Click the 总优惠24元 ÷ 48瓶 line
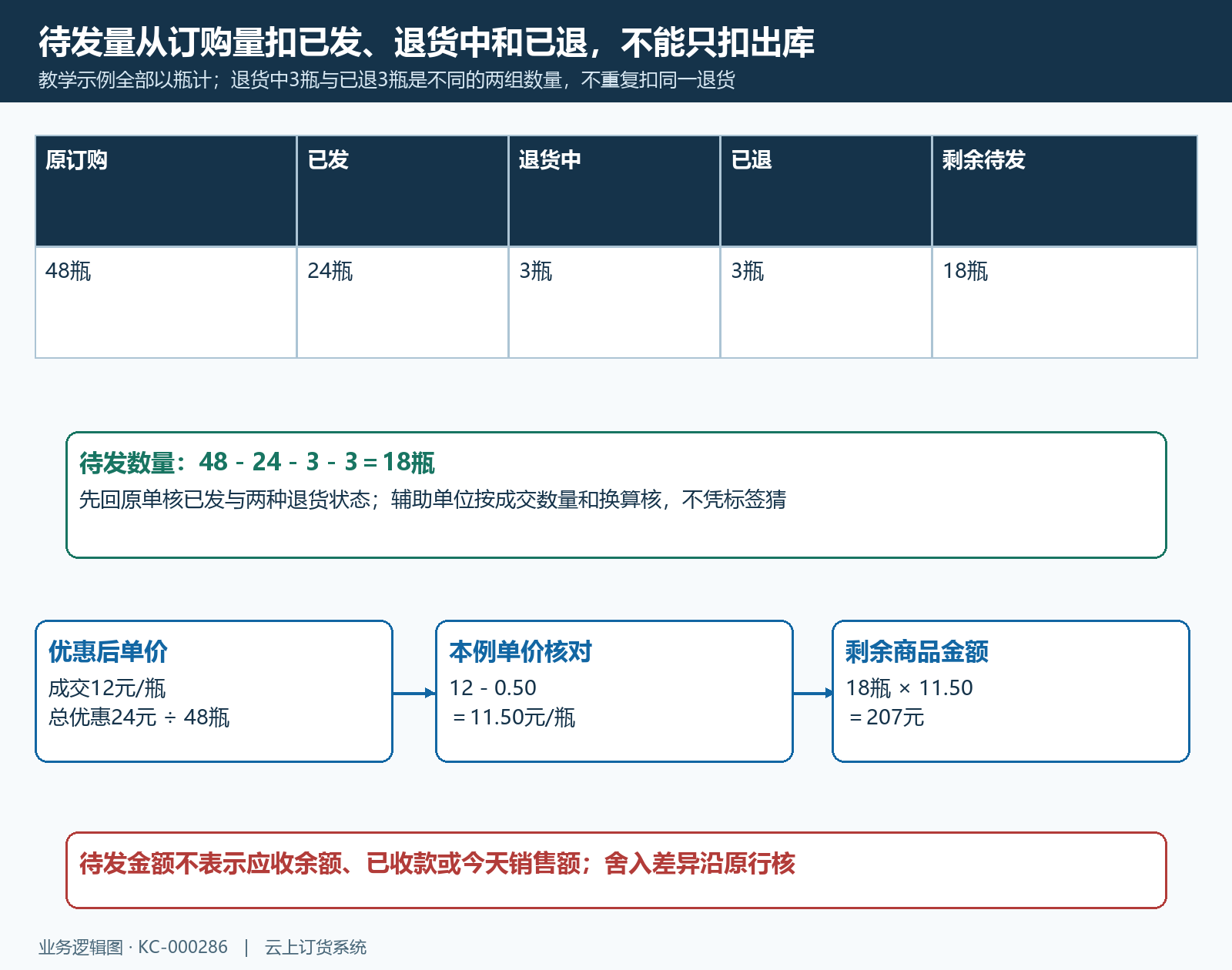The height and width of the screenshot is (970, 1232). 139,717
